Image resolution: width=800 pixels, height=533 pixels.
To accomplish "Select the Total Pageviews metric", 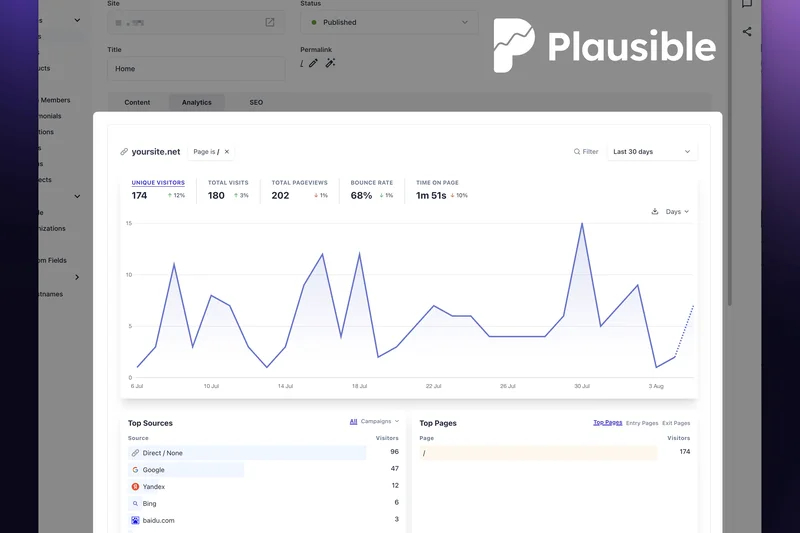I will click(x=299, y=190).
